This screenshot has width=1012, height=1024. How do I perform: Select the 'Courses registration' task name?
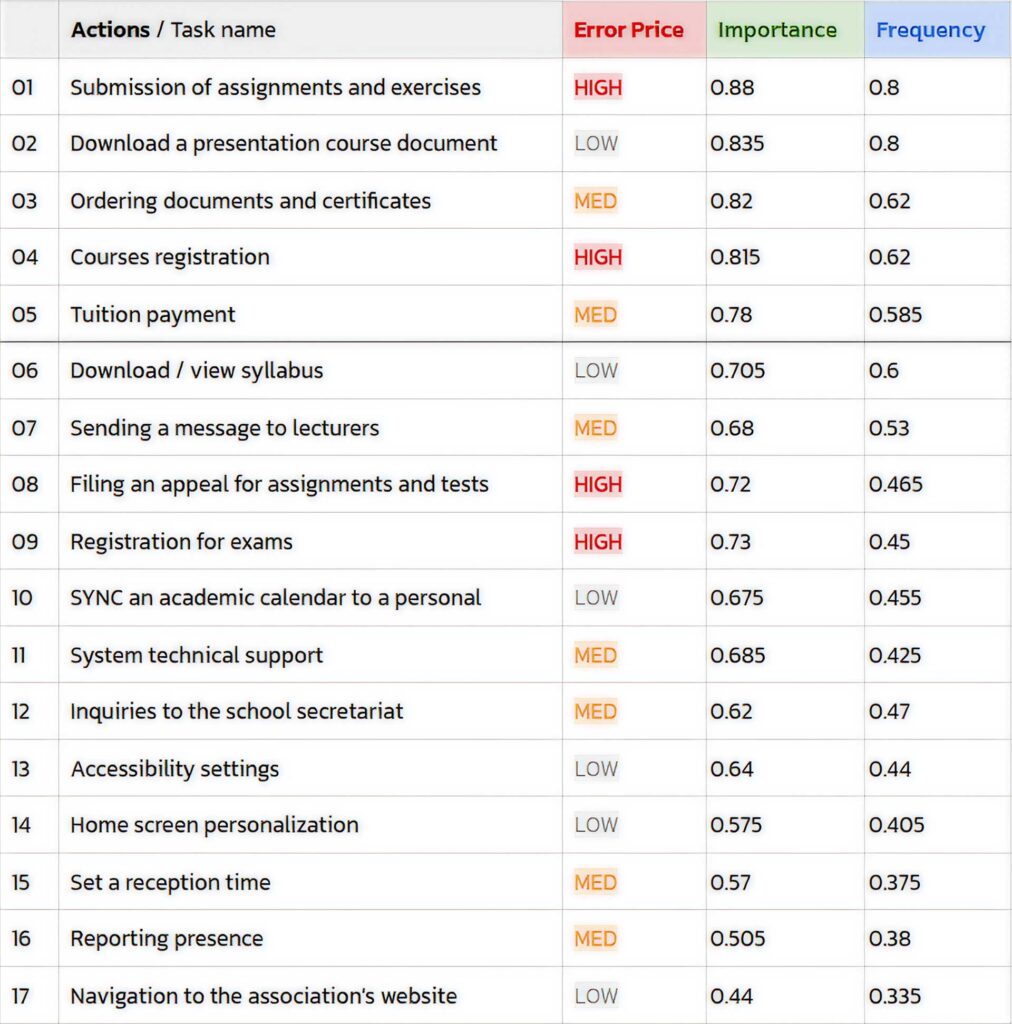tap(170, 257)
